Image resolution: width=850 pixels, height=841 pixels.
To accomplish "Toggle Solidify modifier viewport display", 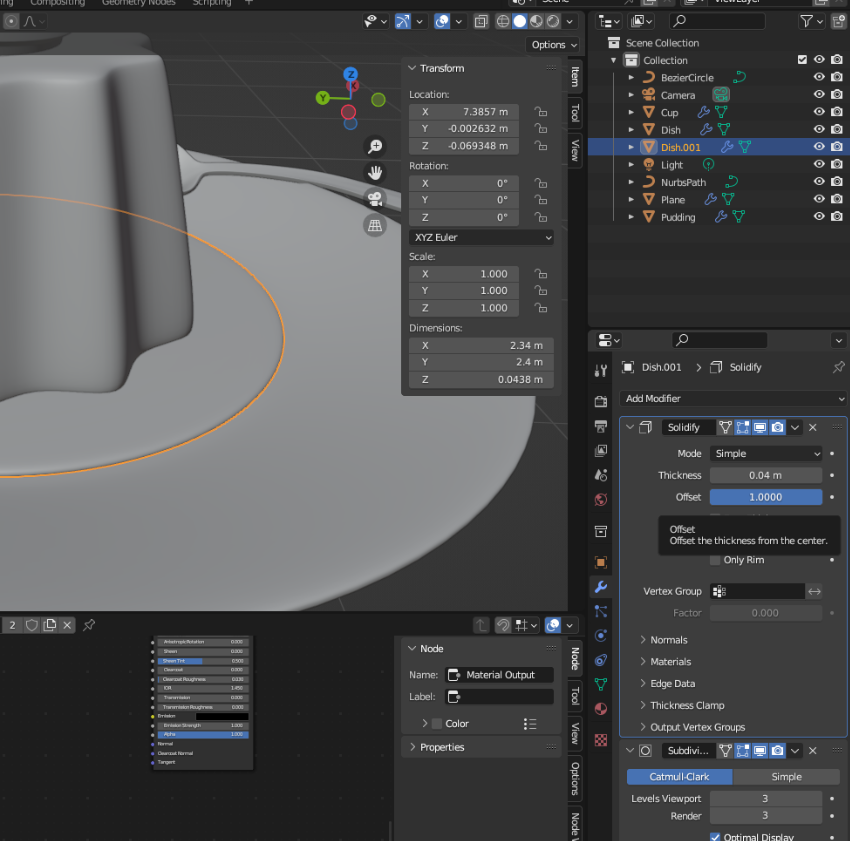I will tap(760, 427).
